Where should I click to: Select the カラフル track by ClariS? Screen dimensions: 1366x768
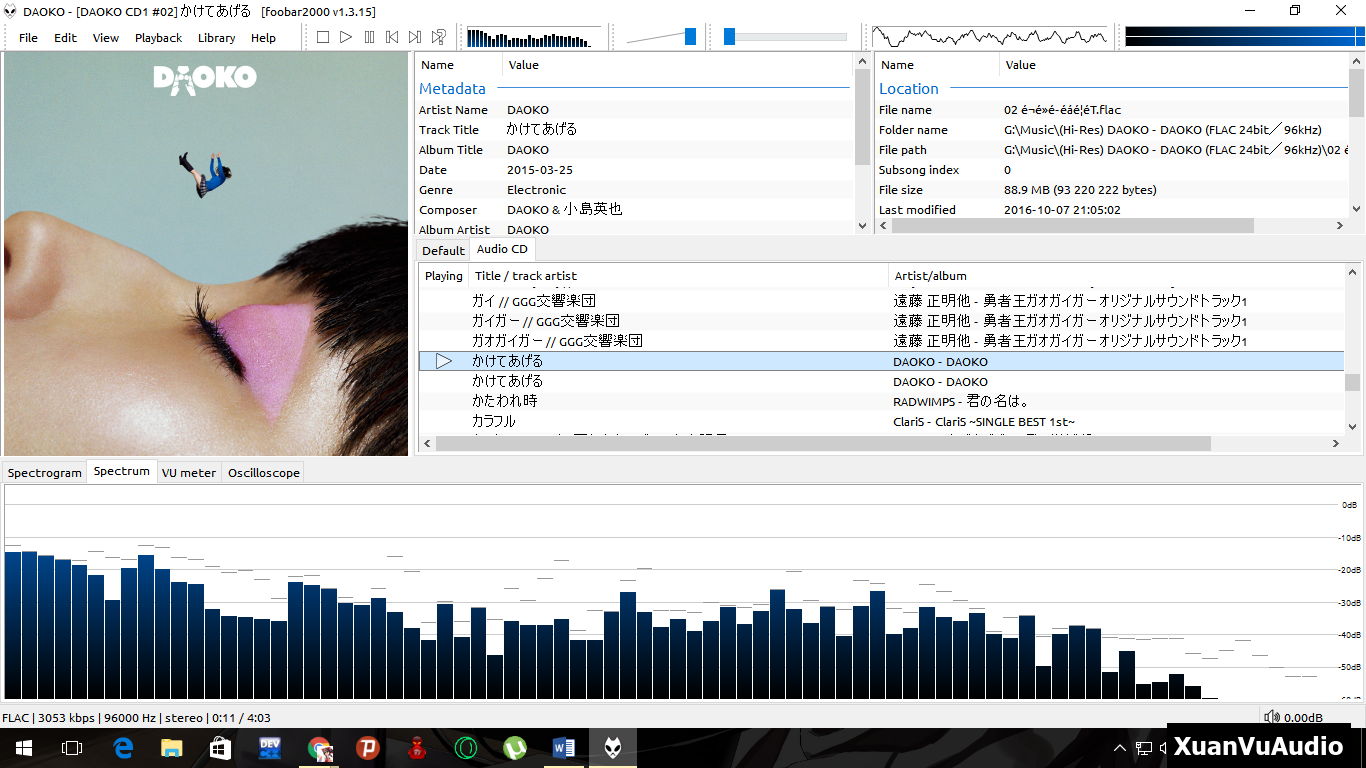click(881, 421)
